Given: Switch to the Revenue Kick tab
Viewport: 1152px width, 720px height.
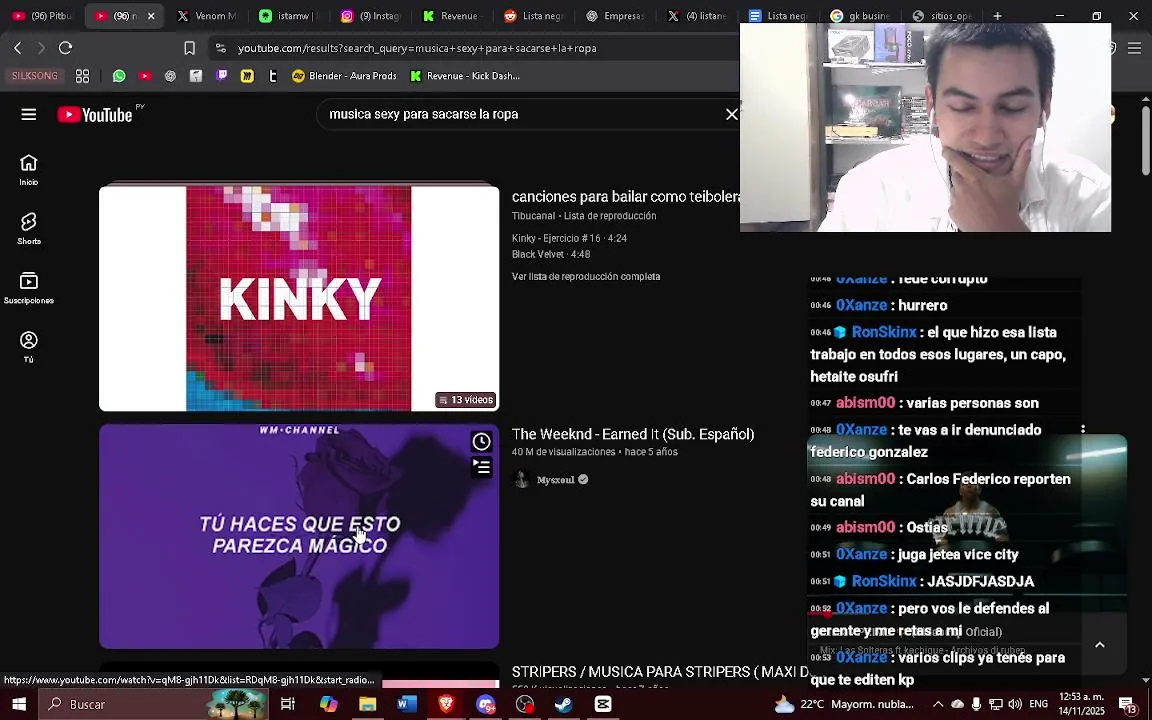Looking at the screenshot, I should pos(453,15).
